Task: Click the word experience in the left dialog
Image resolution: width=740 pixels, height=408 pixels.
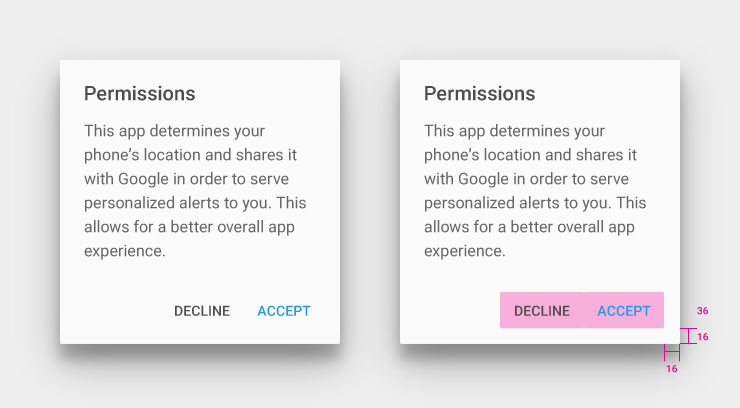Action: coord(123,251)
